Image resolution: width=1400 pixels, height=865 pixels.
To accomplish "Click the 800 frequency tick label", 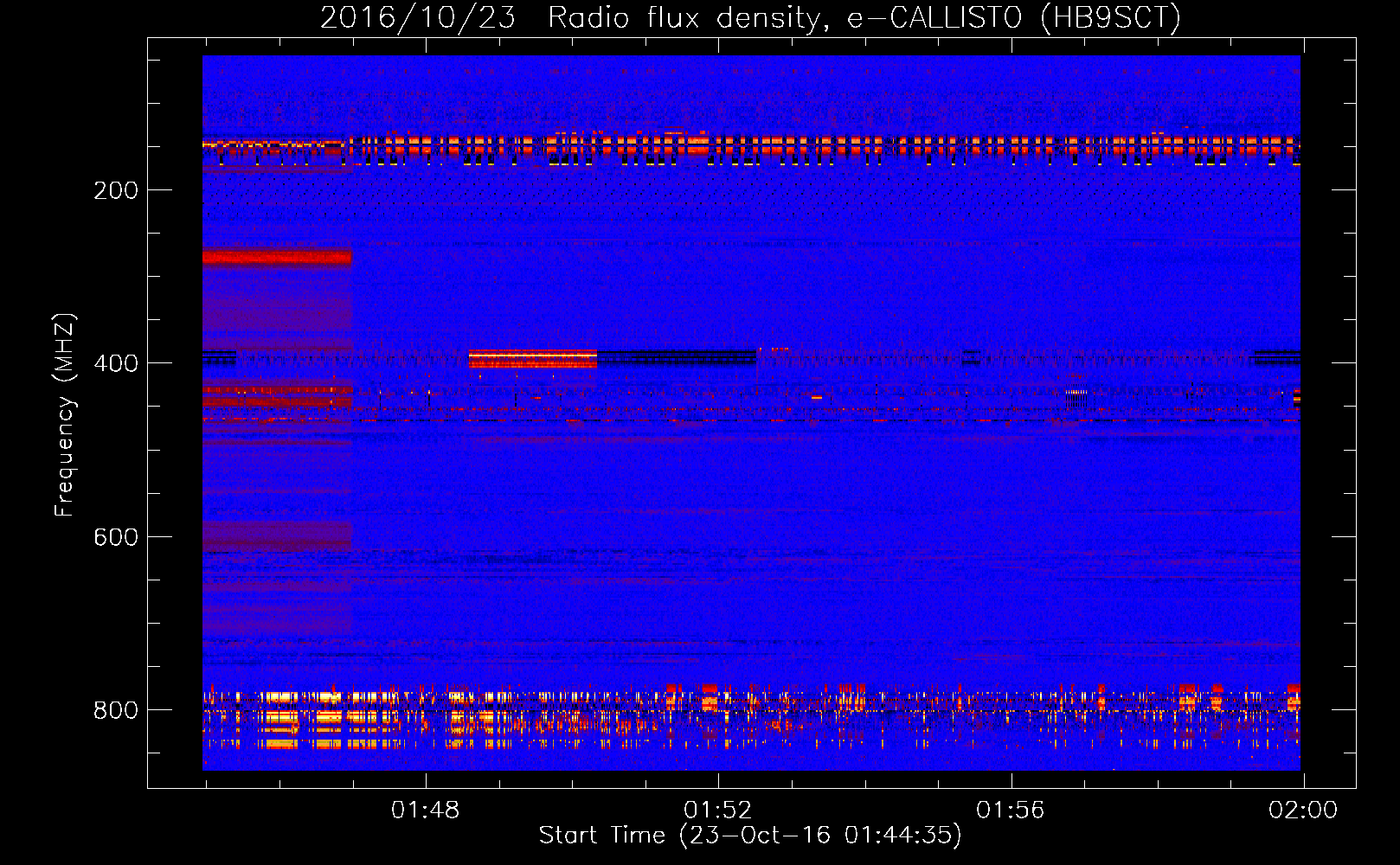I will [x=116, y=710].
